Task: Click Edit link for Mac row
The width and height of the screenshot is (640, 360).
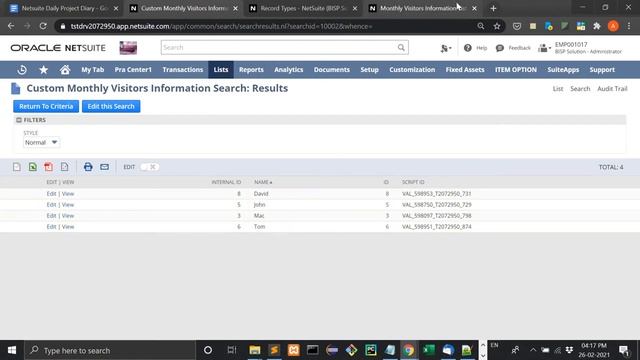Action: coord(51,216)
